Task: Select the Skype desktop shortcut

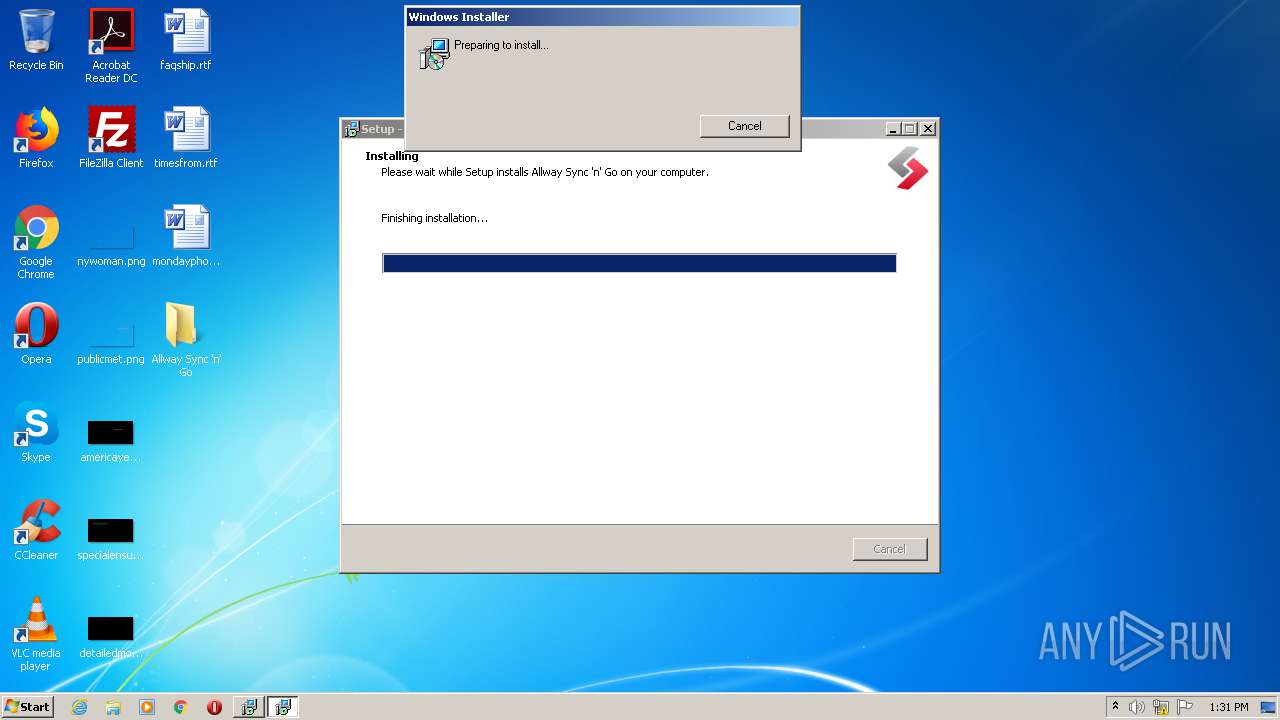Action: pos(36,432)
